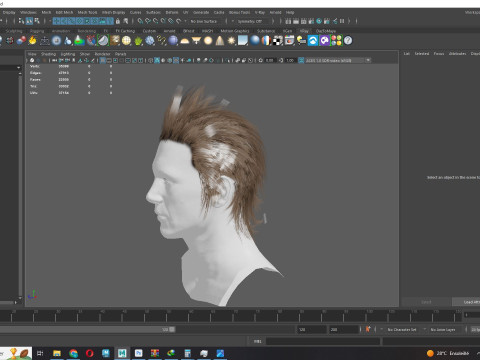Screen dimensions: 480x360
Task: Click the green flask shelf icon
Action: click(79, 41)
